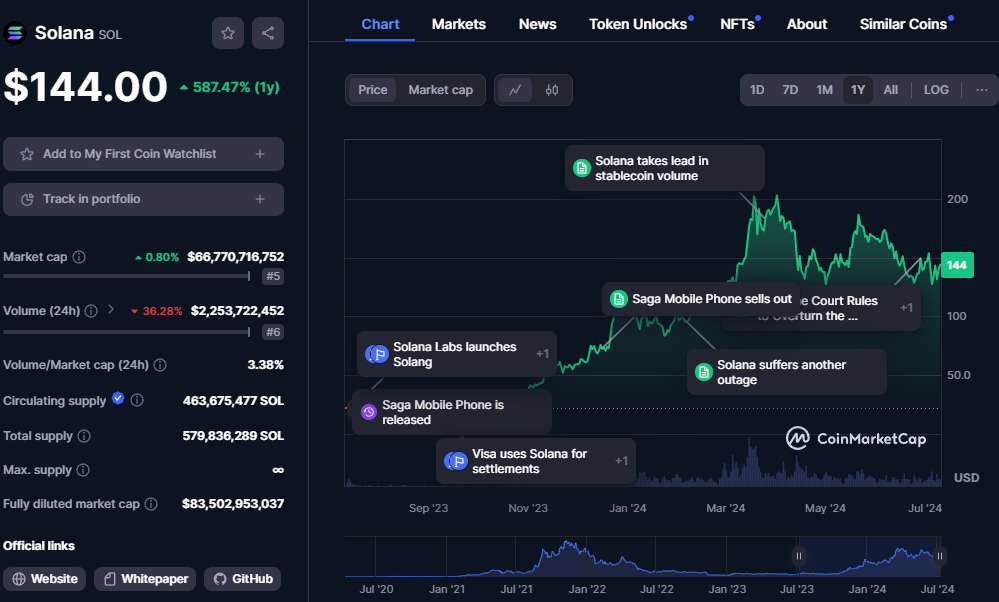Screen dimensions: 999x602
Task: Click left handle of range slider
Action: (798, 556)
